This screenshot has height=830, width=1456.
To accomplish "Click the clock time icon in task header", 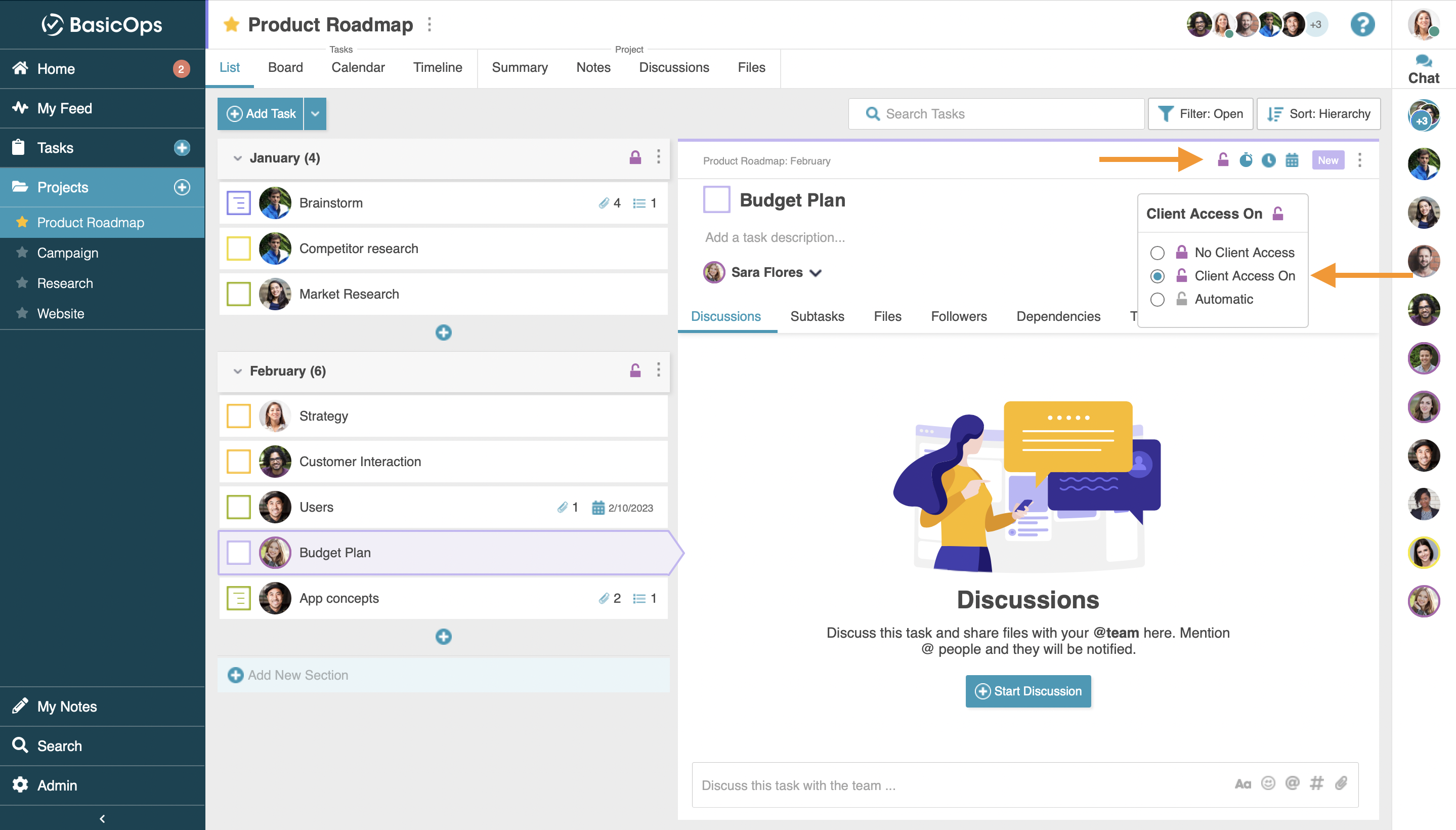I will point(1268,160).
